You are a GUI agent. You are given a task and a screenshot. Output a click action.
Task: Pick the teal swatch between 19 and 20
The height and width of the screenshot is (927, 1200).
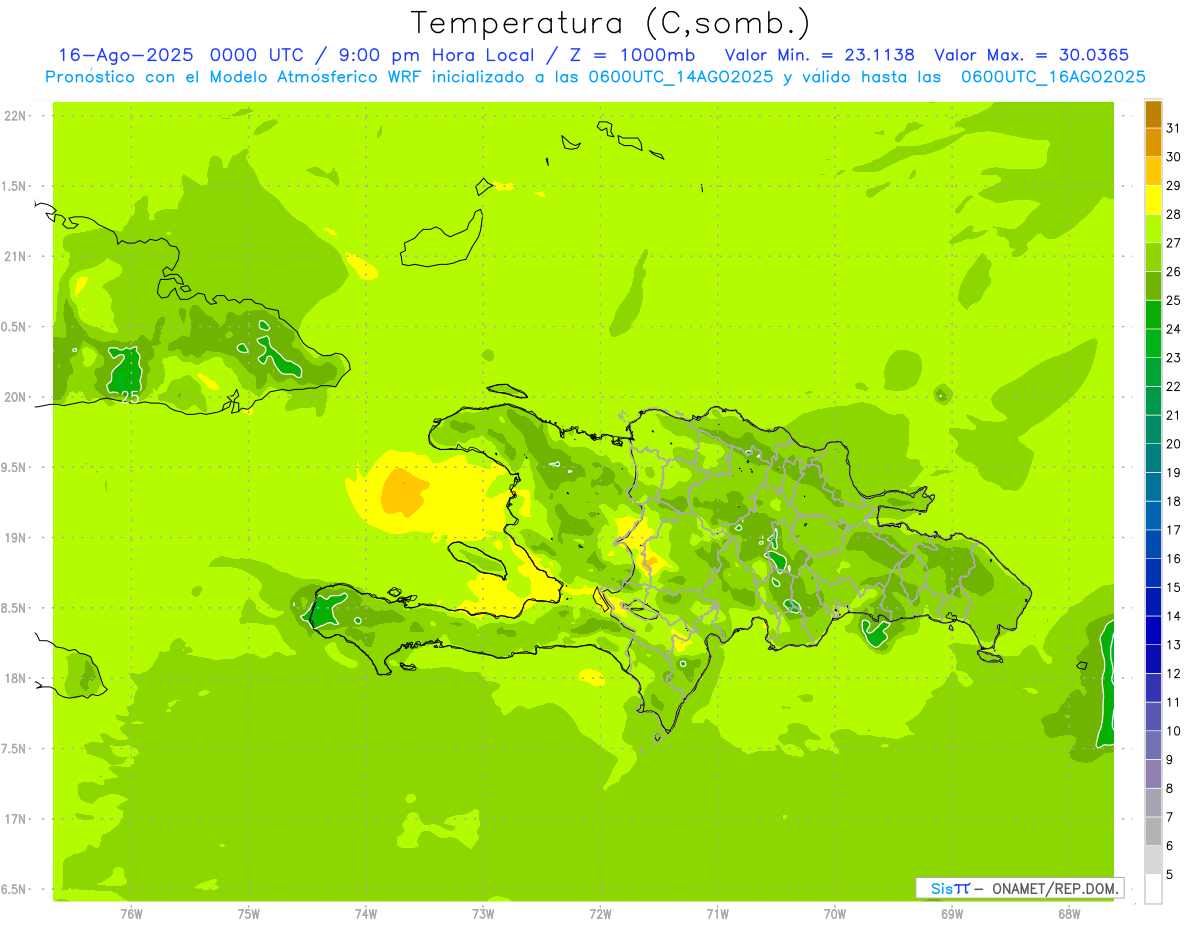click(x=1153, y=458)
